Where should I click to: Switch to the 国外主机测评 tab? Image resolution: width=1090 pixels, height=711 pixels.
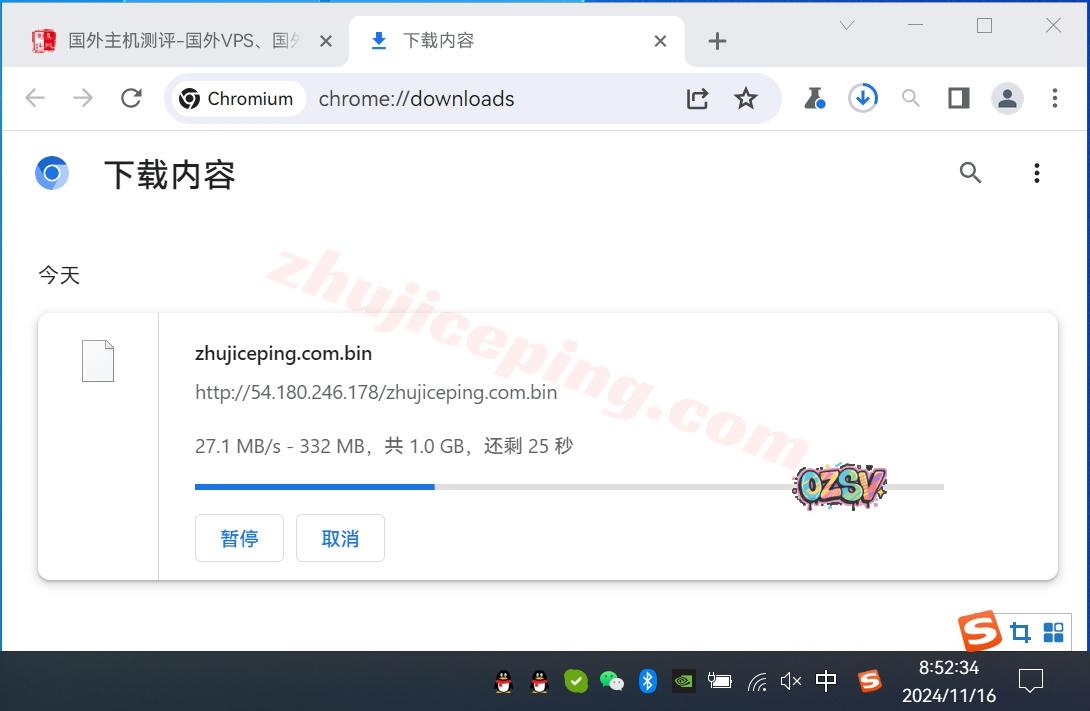(x=180, y=41)
